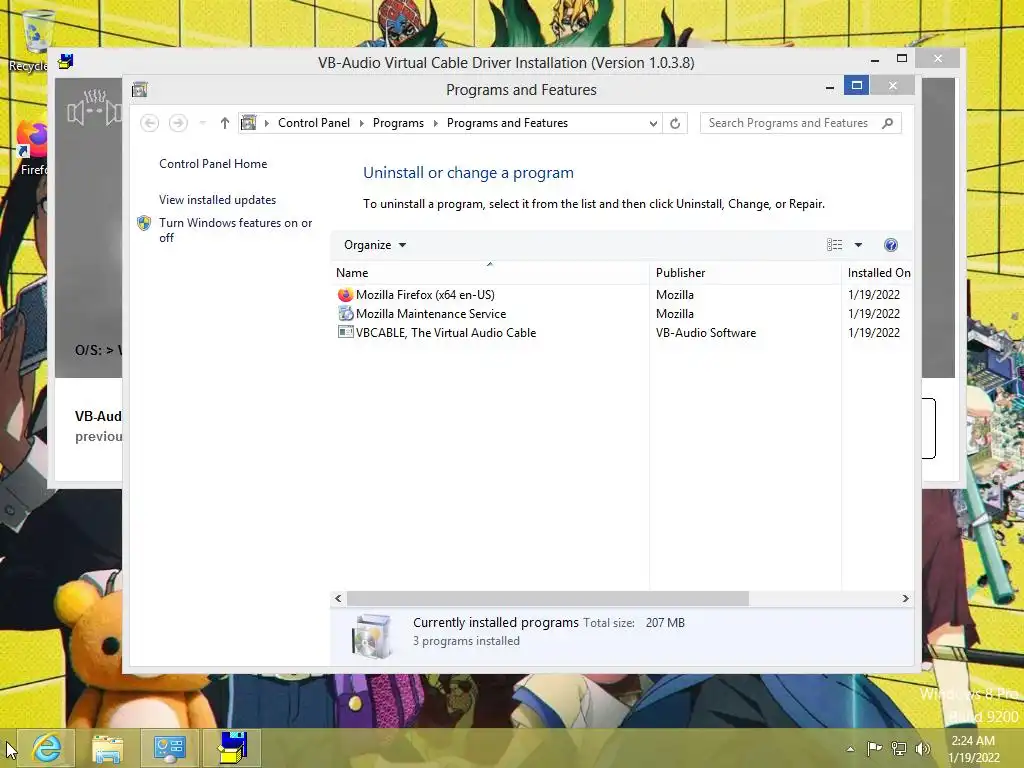Select VBCABLE, The Virtual Audio Cable entry
This screenshot has height=768, width=1024.
click(x=446, y=332)
